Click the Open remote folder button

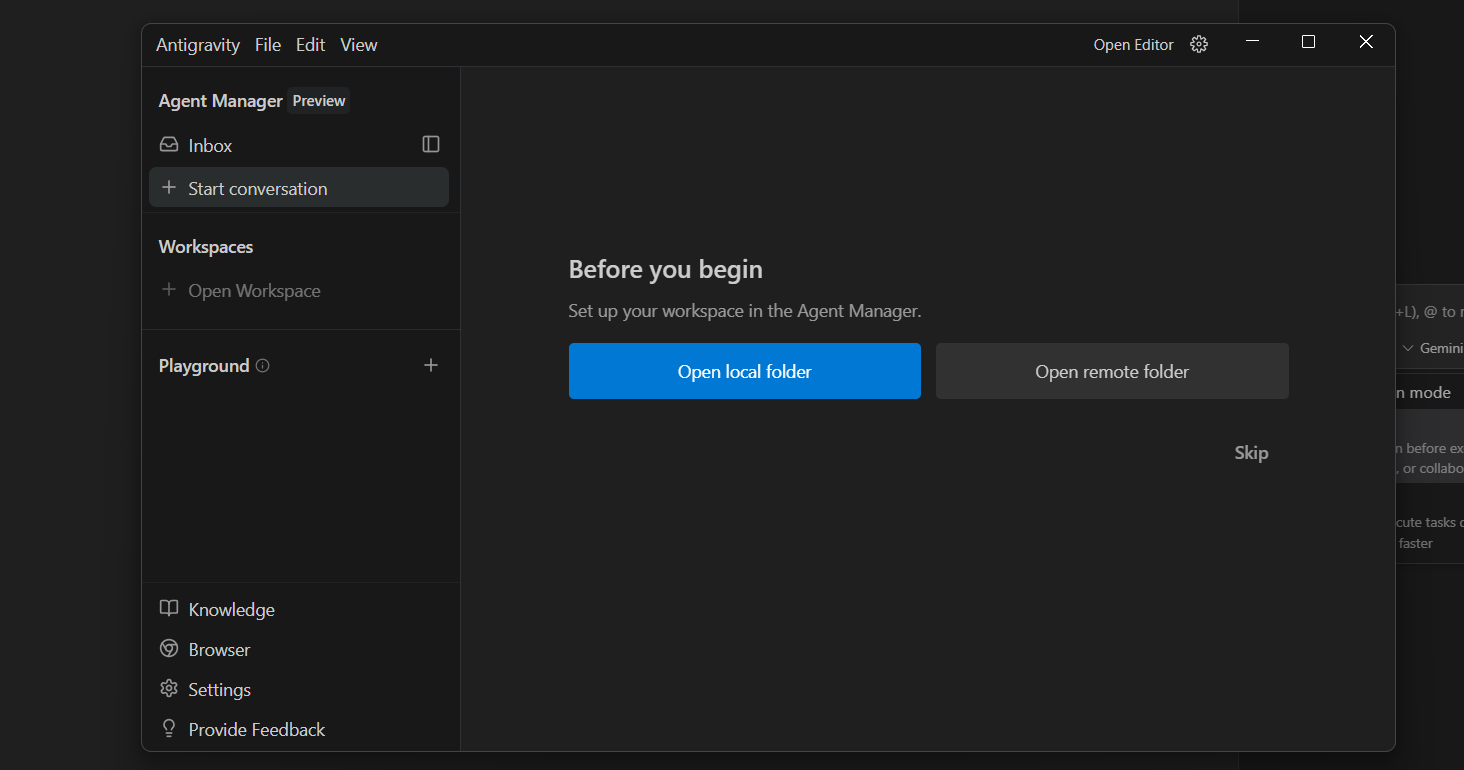(x=1112, y=371)
